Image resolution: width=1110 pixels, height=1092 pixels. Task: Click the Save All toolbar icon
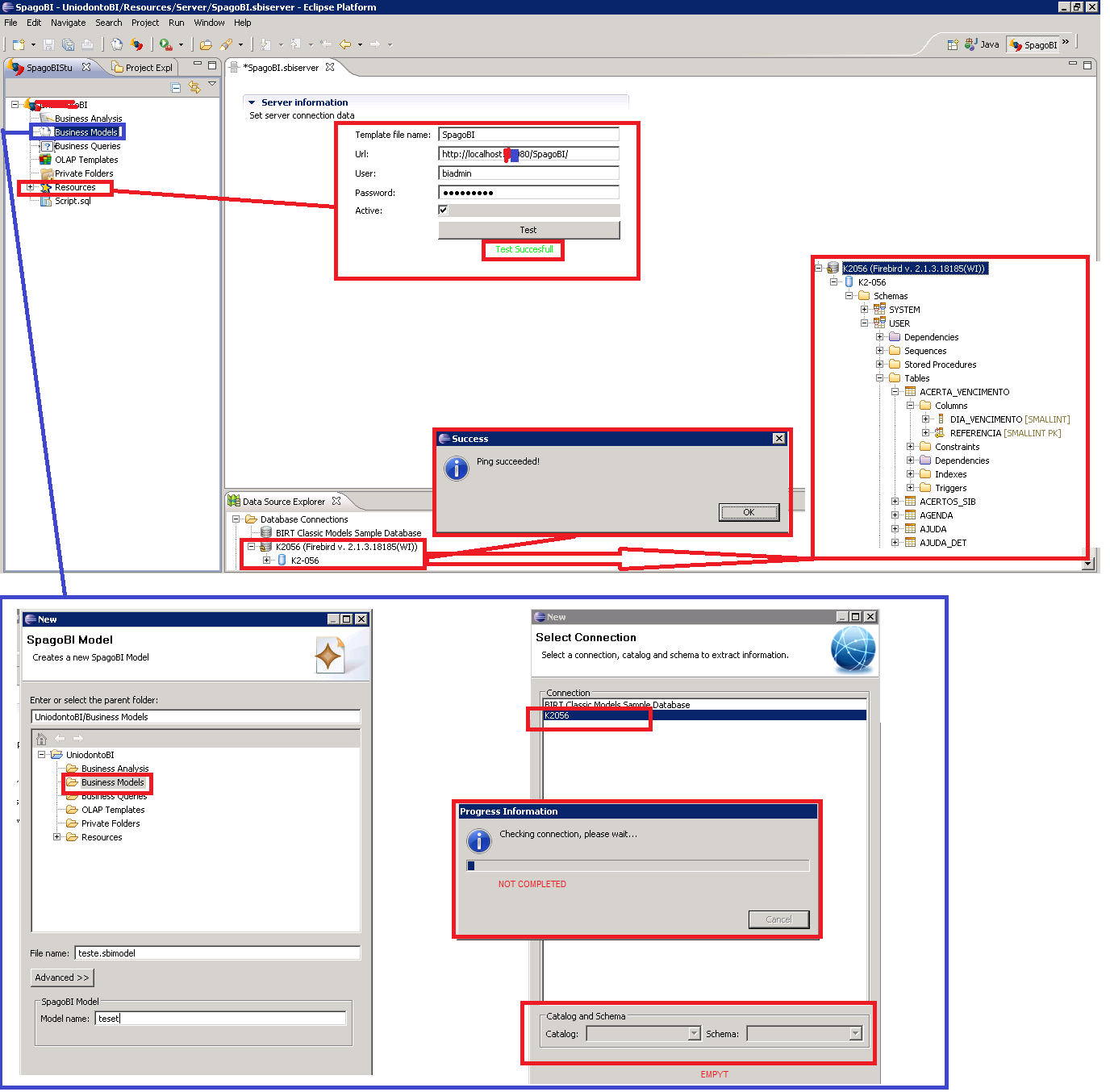(69, 44)
